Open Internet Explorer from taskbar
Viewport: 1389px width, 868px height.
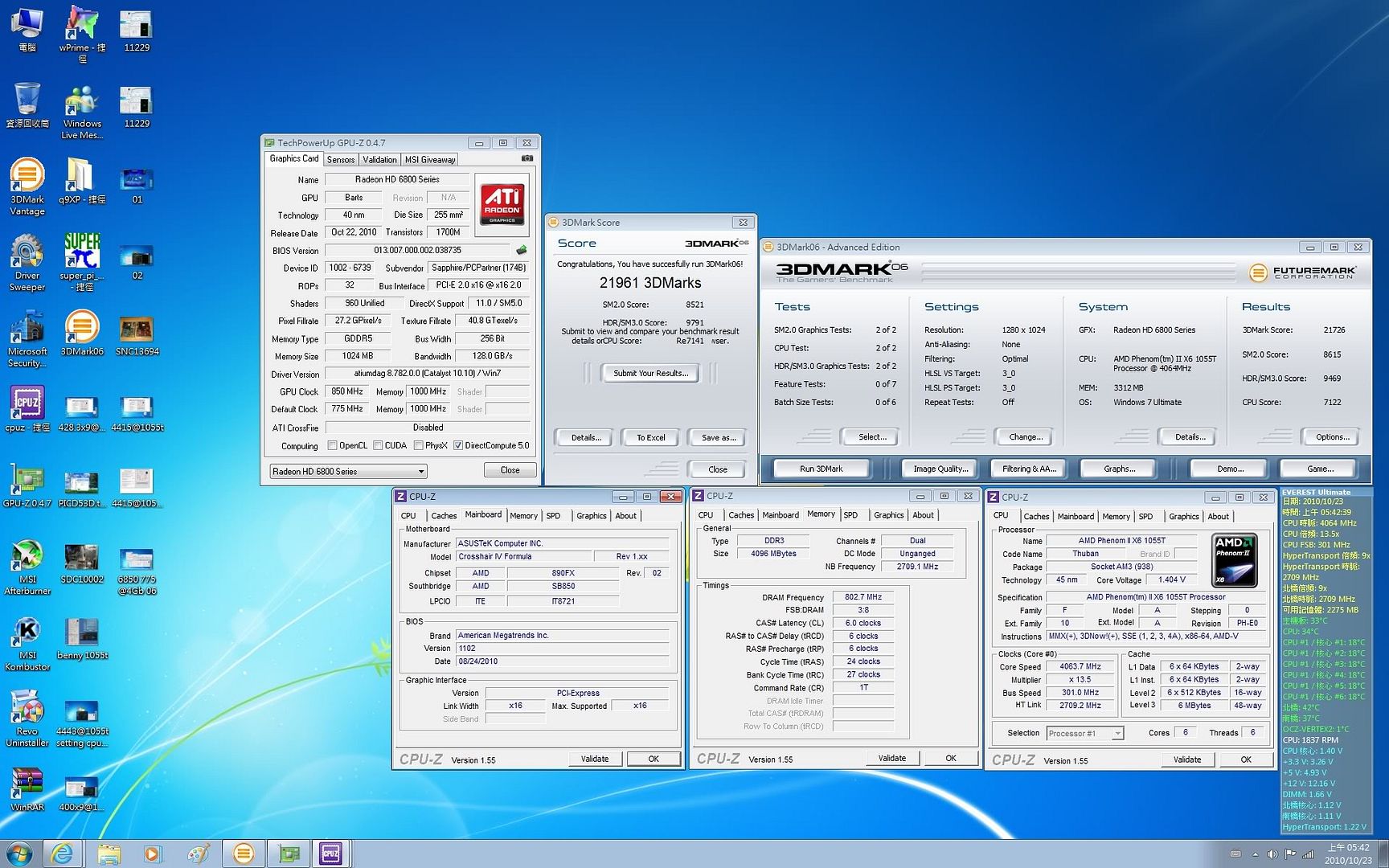pos(62,853)
